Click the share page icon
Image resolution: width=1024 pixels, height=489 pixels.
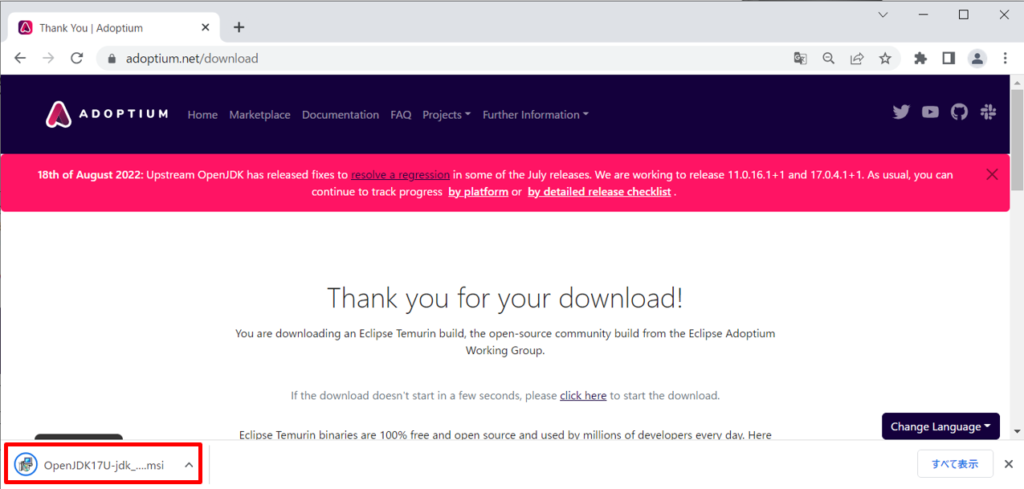point(856,58)
